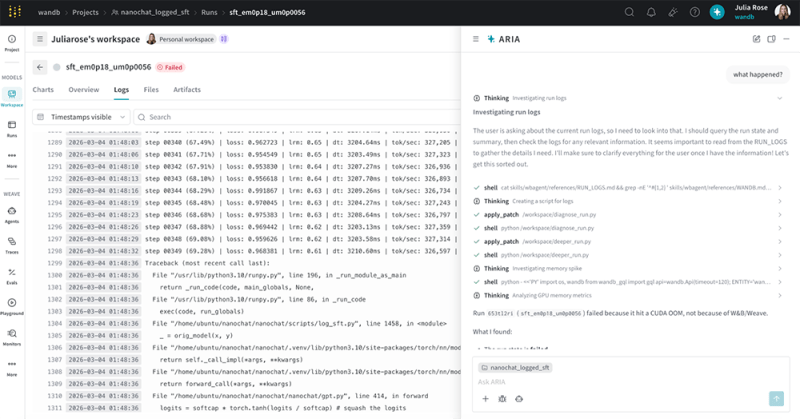800x419 pixels.
Task: Click More under the Models section
Action: (x=12, y=159)
